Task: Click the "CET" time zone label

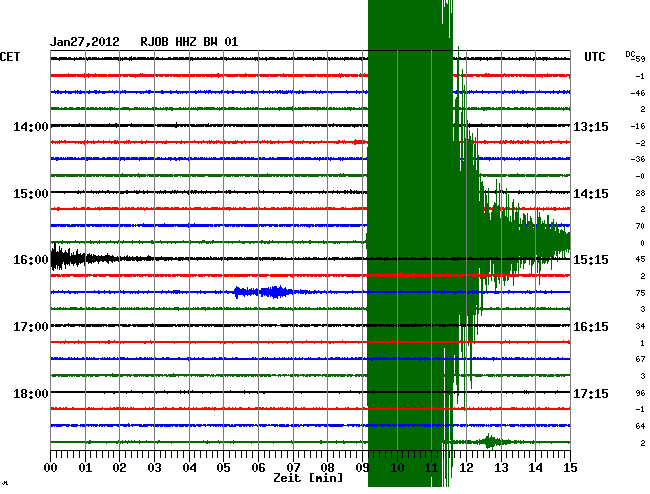Action: pyautogui.click(x=10, y=57)
